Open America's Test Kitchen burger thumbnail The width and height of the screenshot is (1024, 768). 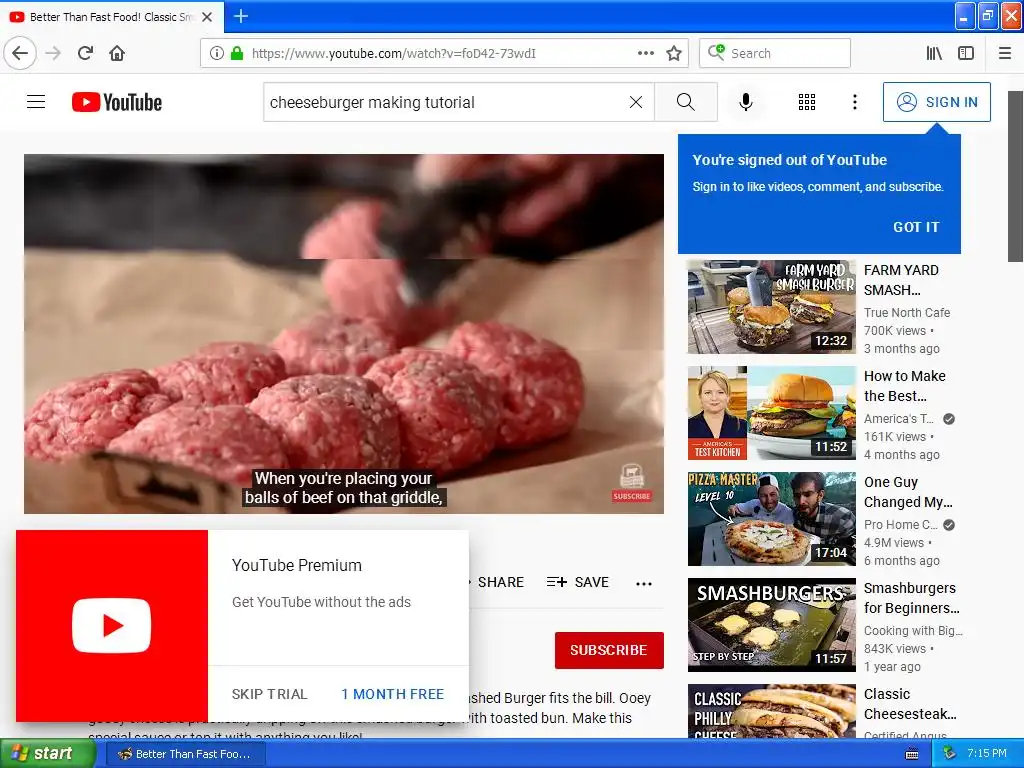click(771, 413)
